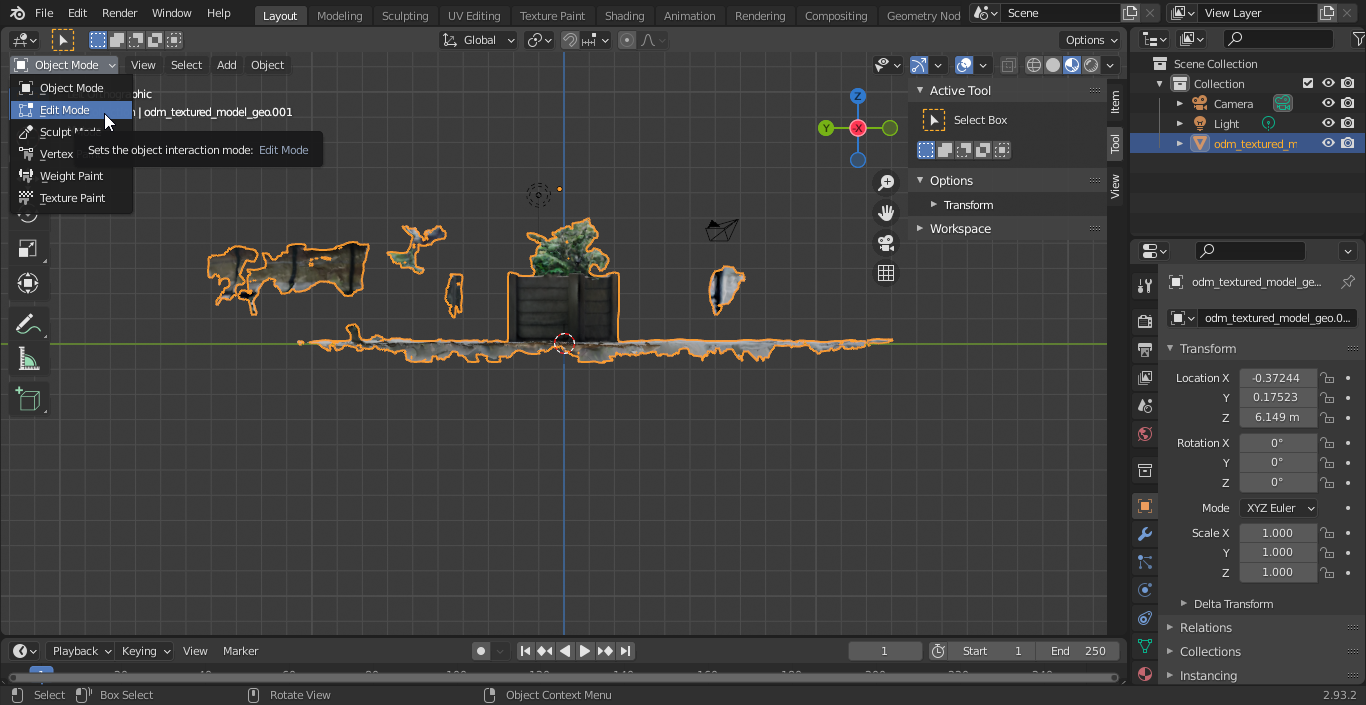Click the Options button in header
The image size is (1366, 705).
click(1090, 40)
